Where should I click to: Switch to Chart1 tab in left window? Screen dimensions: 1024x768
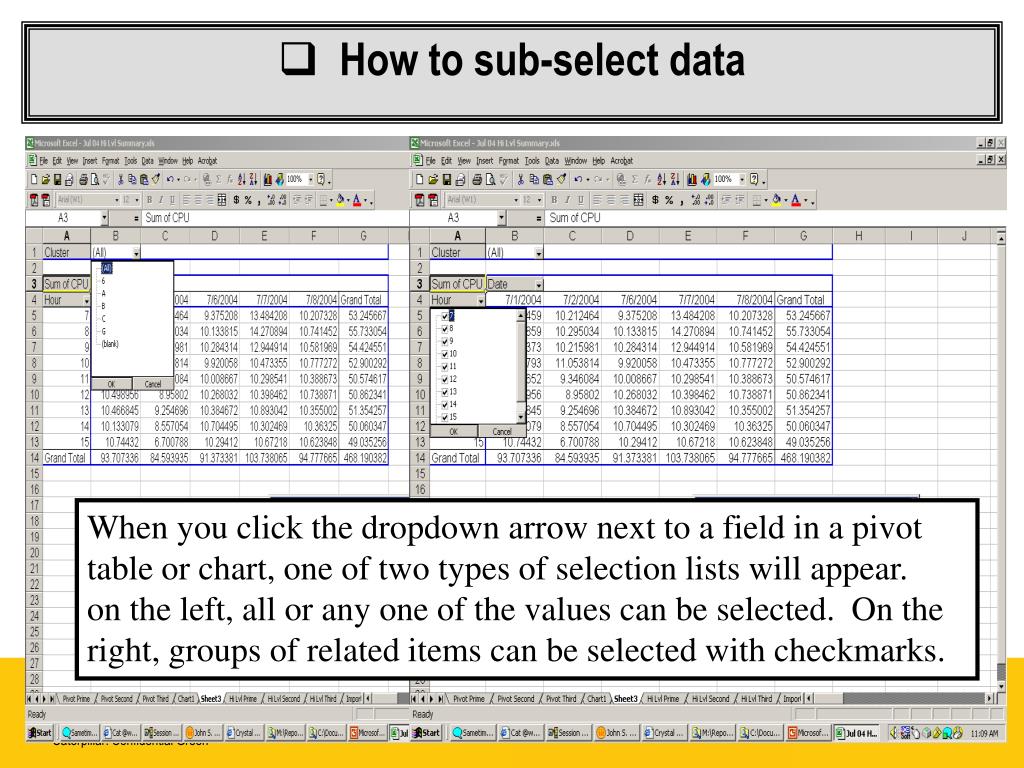[186, 699]
